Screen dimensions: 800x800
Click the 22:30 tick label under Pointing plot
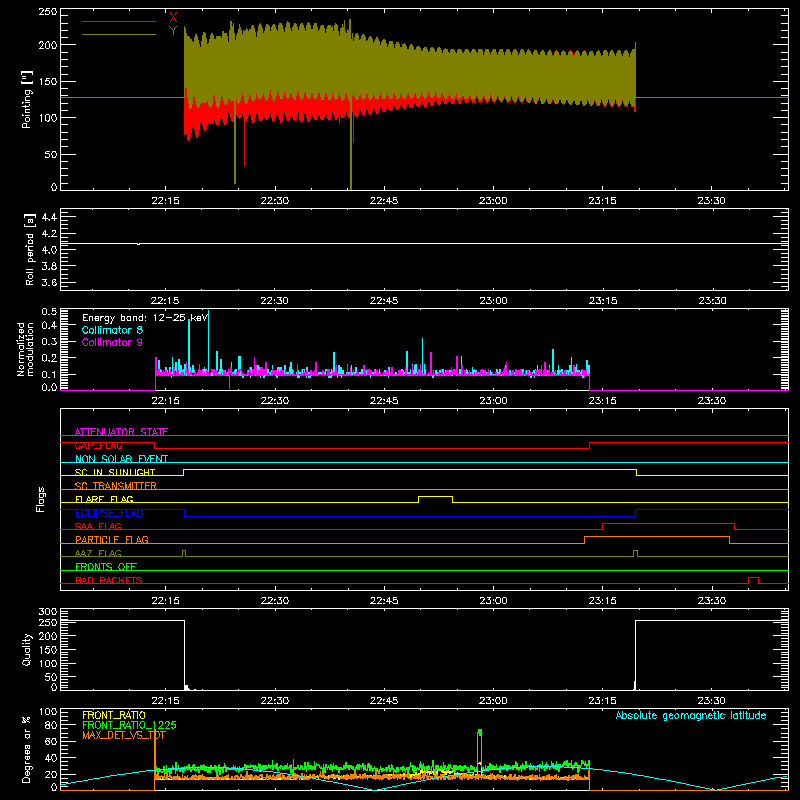[x=274, y=201]
